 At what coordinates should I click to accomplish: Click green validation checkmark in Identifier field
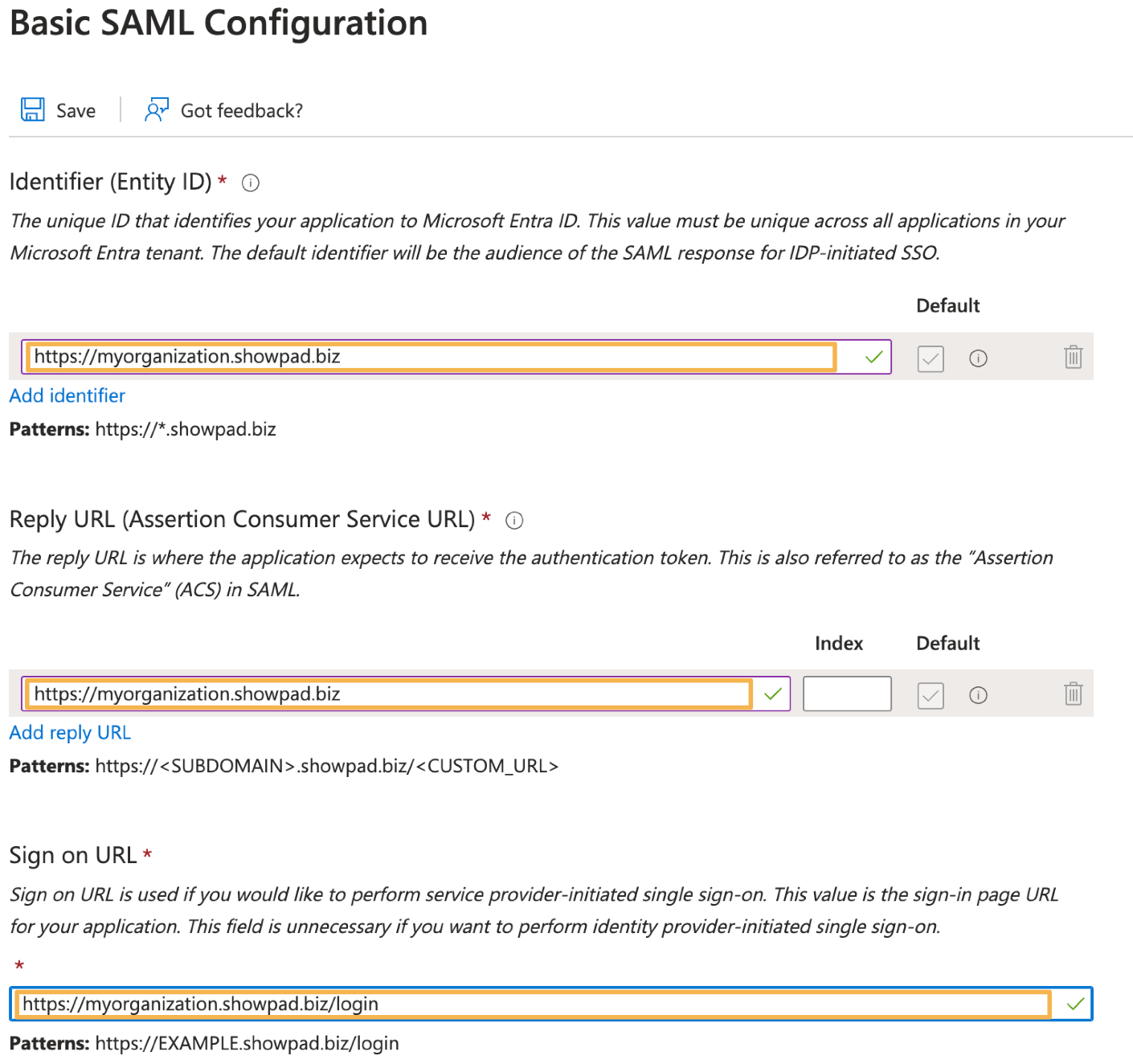point(874,357)
